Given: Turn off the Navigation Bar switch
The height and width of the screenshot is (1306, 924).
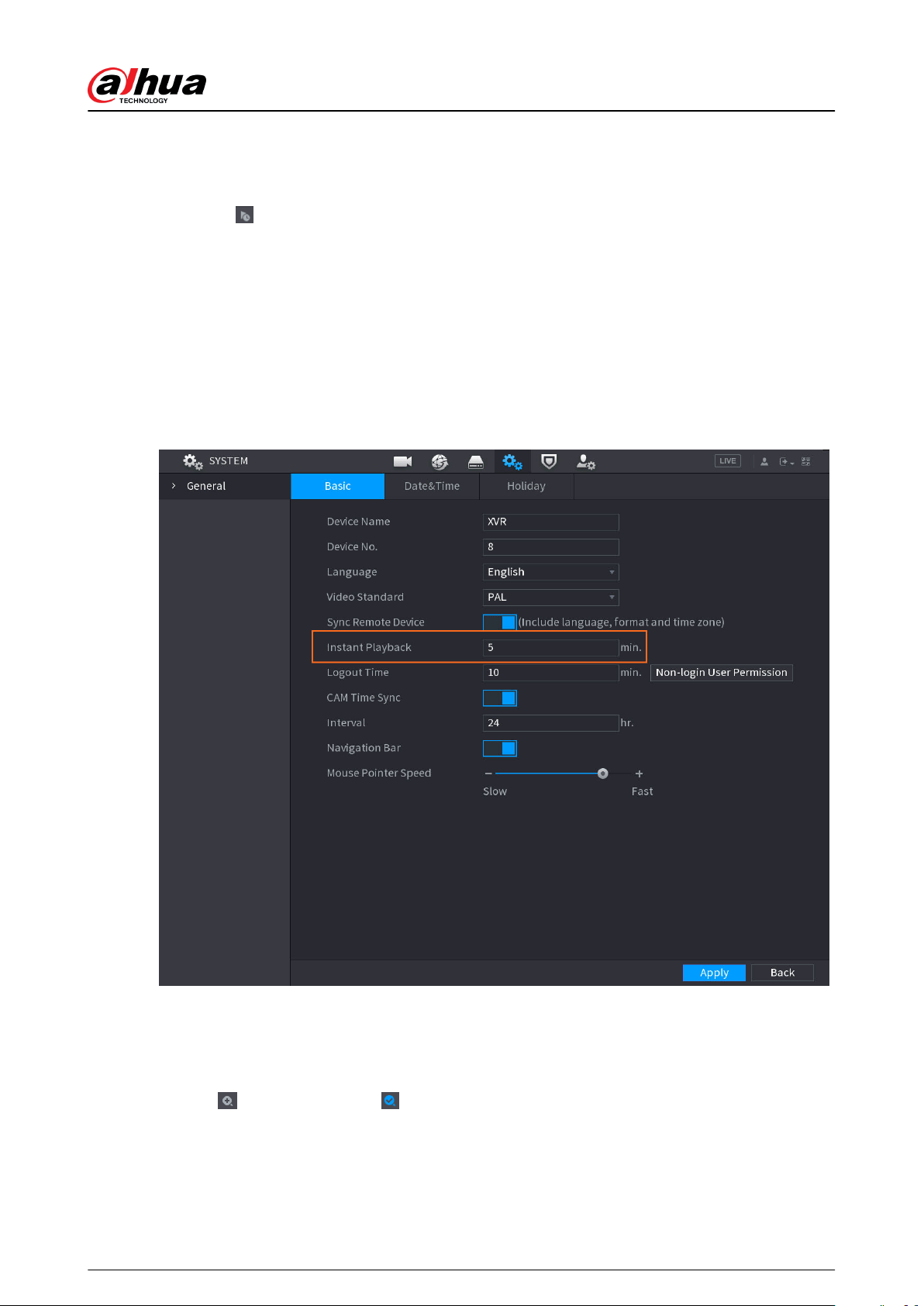Looking at the screenshot, I should 500,748.
